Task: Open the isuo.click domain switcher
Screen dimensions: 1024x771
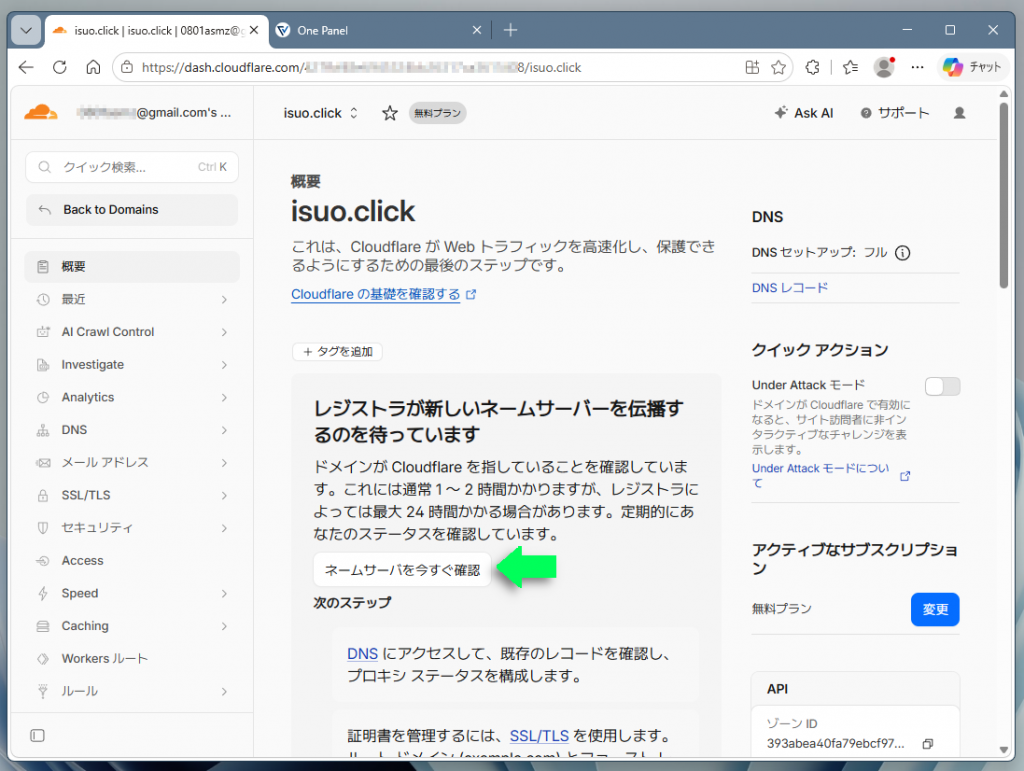Action: pyautogui.click(x=321, y=113)
